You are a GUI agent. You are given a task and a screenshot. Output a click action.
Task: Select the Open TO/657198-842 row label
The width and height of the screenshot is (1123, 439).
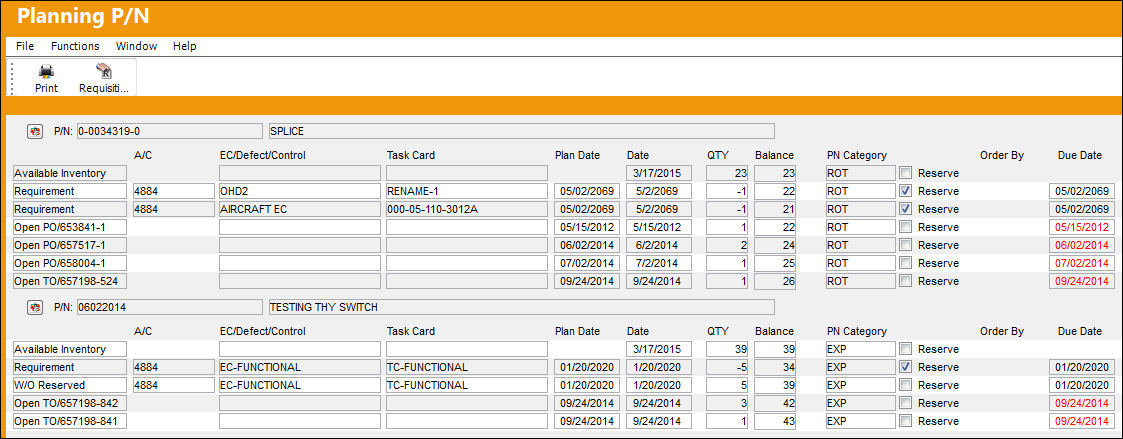tap(70, 403)
